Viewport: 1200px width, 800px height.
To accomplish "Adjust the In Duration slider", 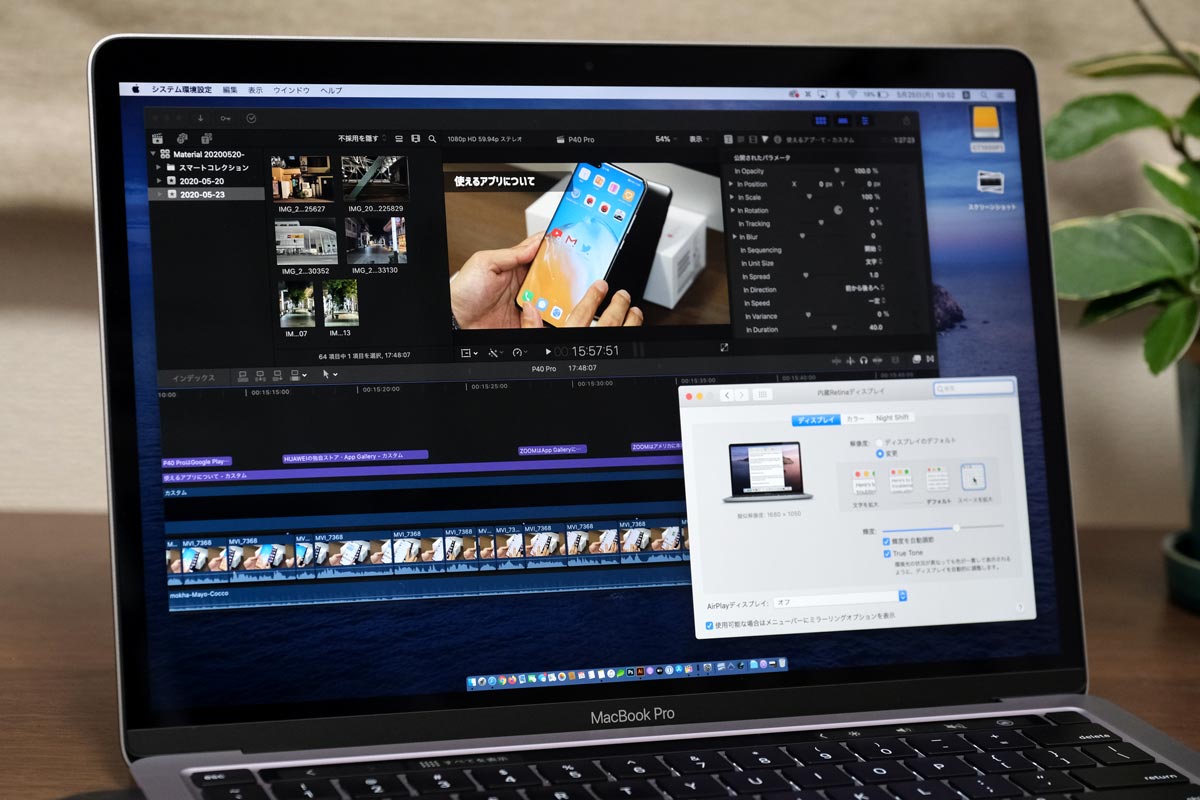I will 834,328.
